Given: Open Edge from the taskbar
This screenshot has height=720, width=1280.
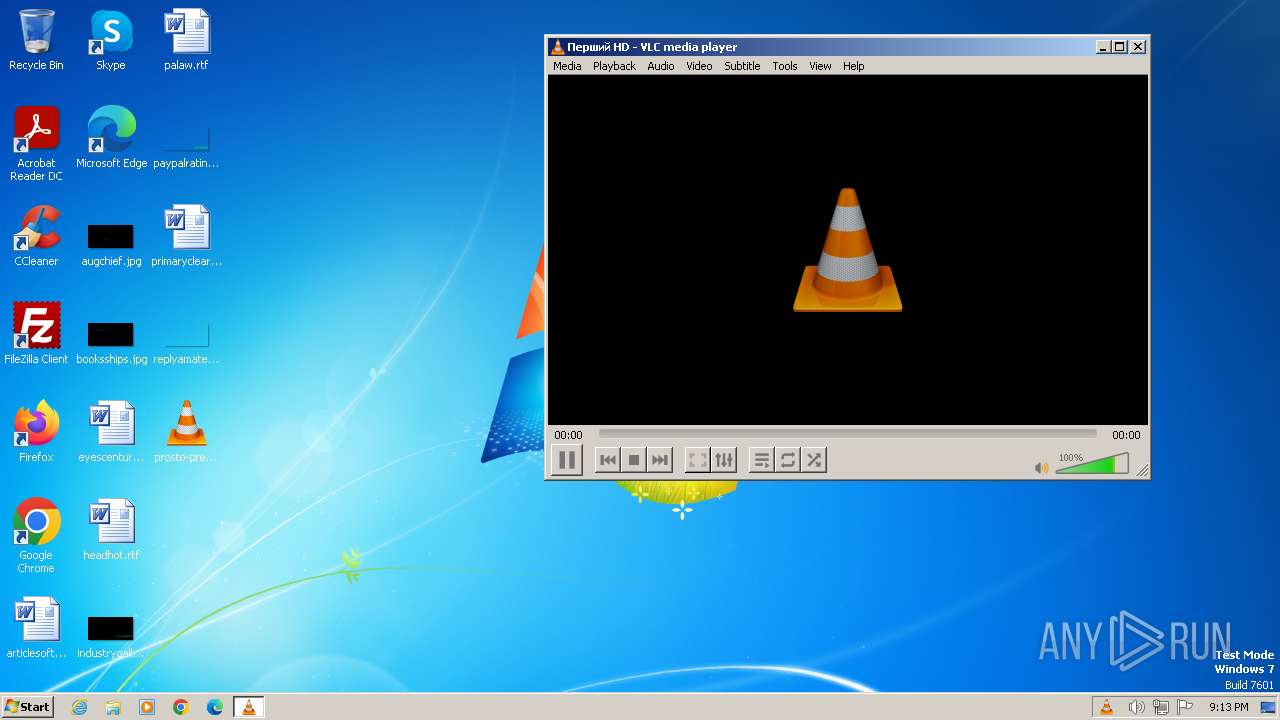Looking at the screenshot, I should [215, 707].
